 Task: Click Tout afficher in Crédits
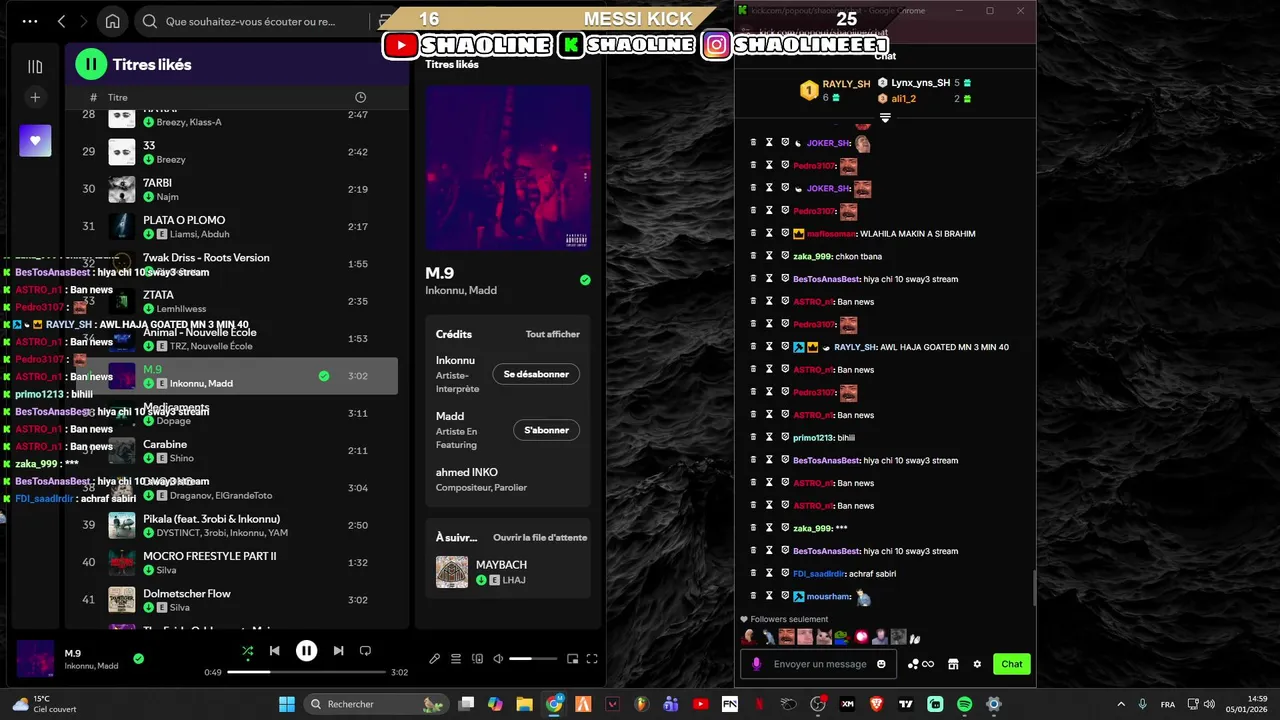click(x=553, y=334)
